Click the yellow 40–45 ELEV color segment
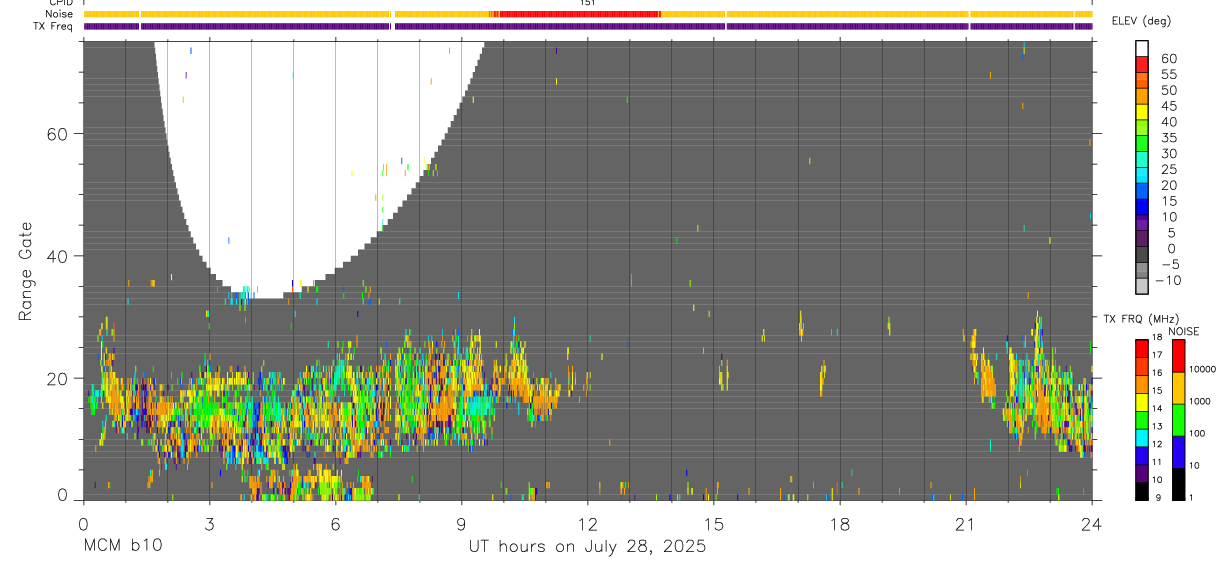This screenshot has width=1228, height=567. [1142, 113]
